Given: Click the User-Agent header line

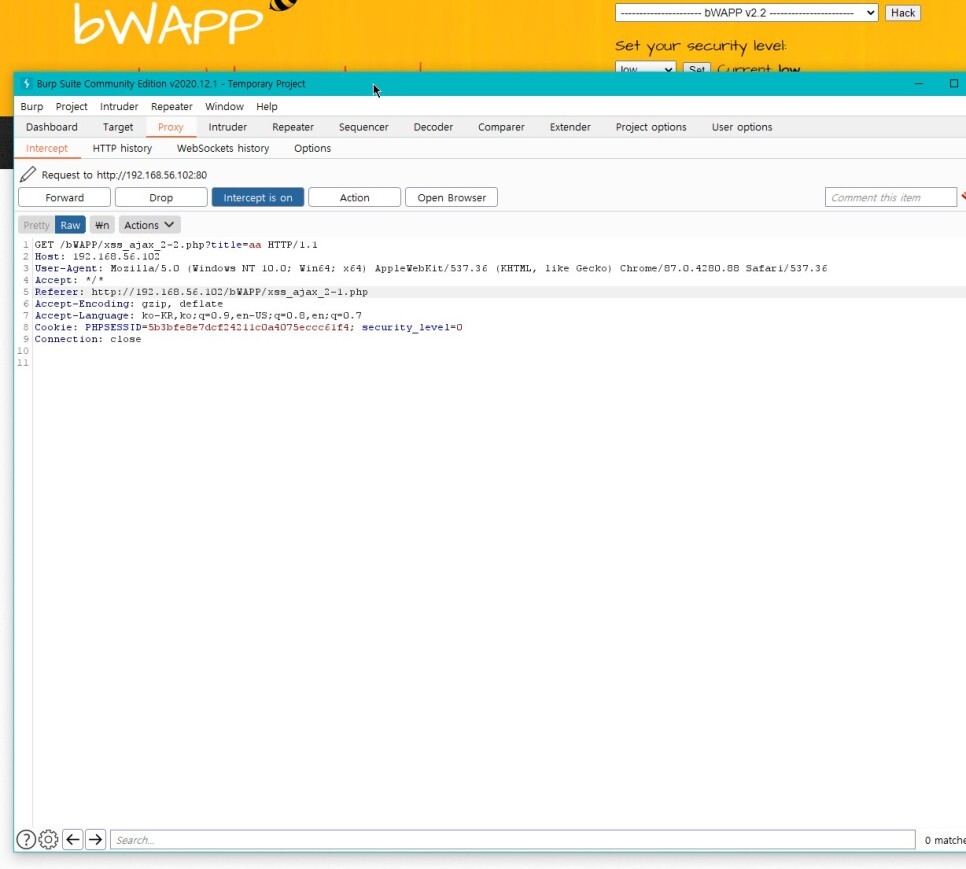Looking at the screenshot, I should 431,268.
